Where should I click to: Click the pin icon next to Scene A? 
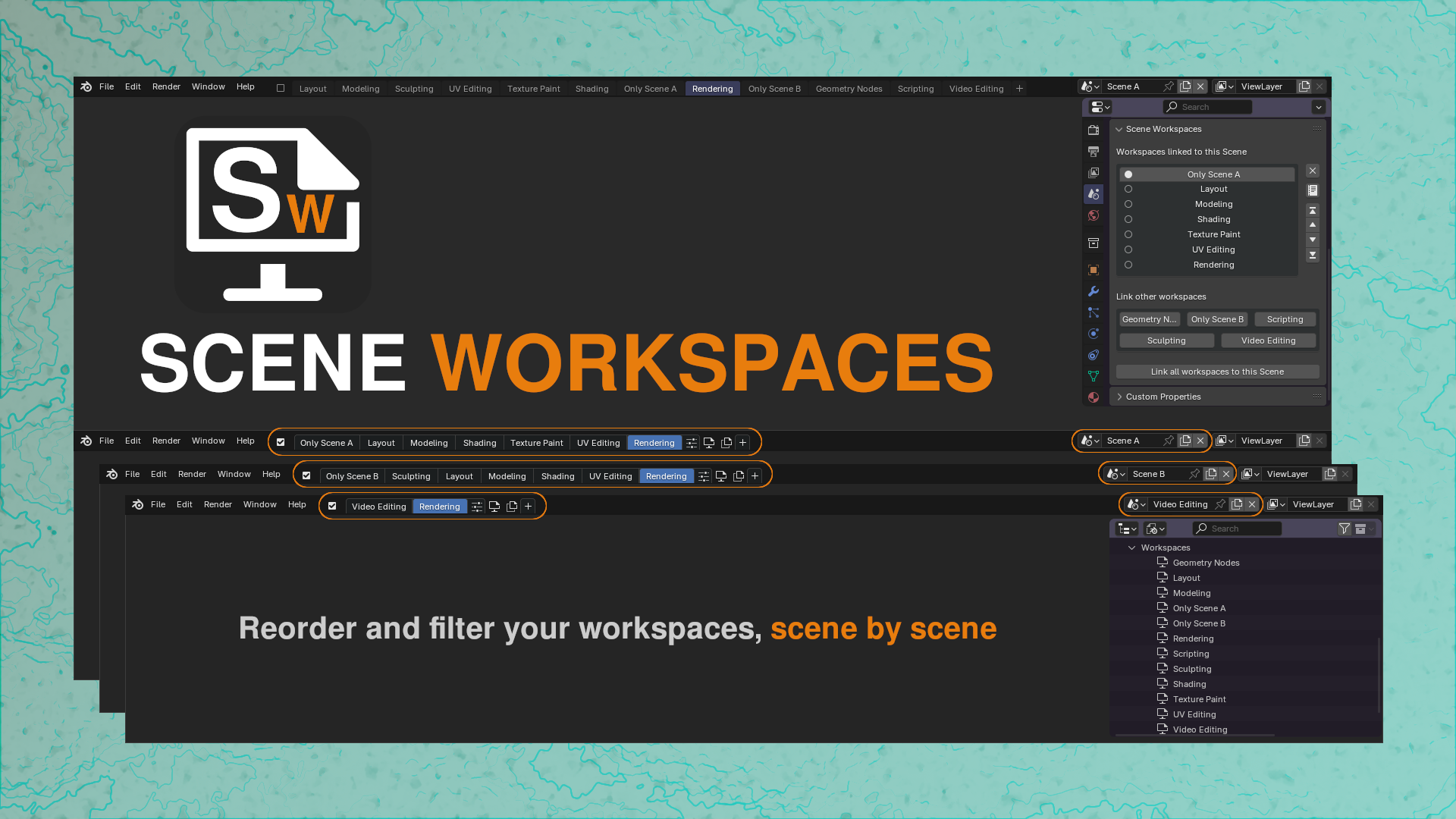coord(1169,86)
